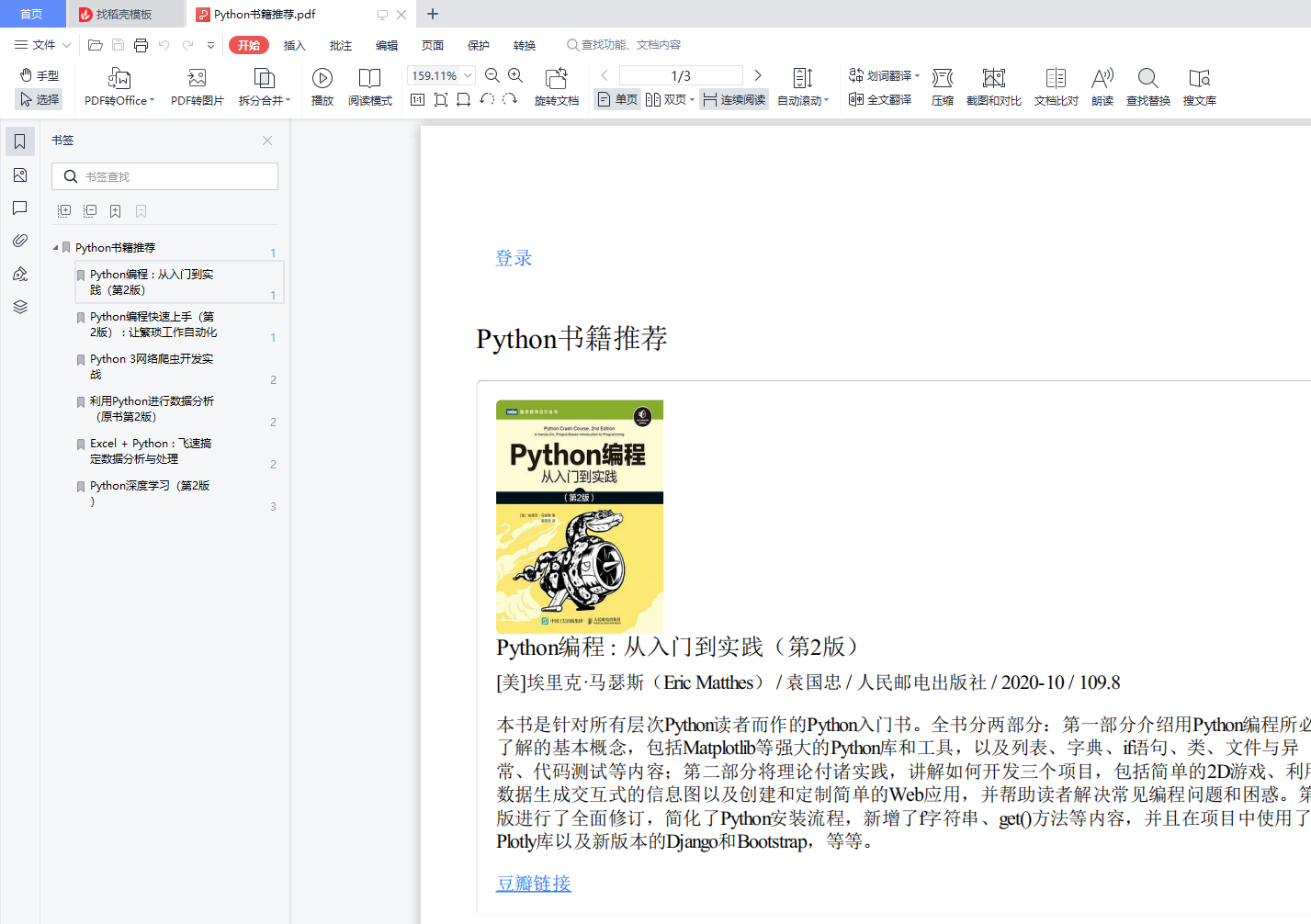Screen dimensions: 1311x924
Task: Click the print icon in quick toolbar
Action: pos(141,45)
